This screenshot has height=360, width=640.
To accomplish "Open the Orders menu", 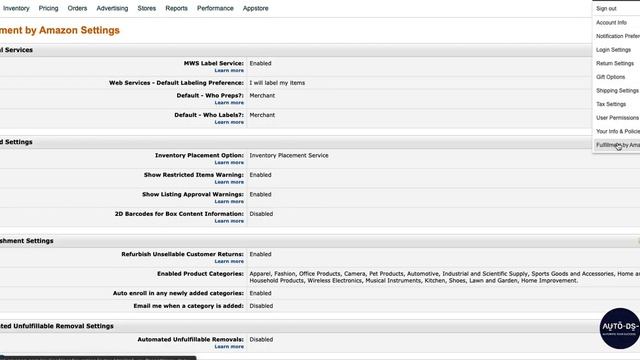I will 77,8.
